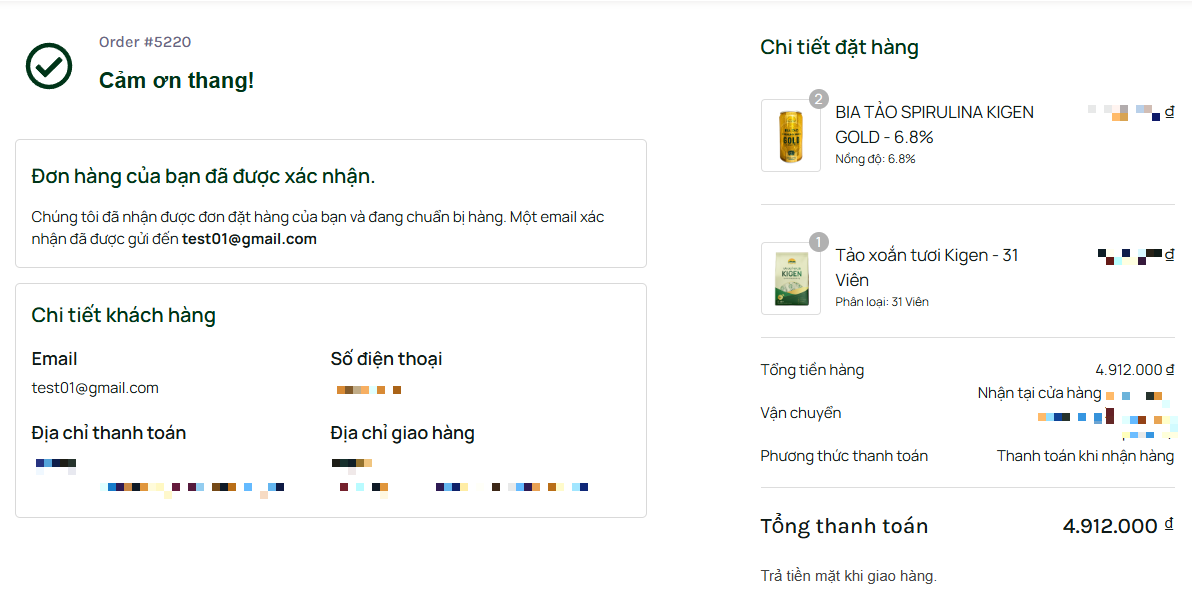
Task: Open the Tảo xoắn Kigen bag thumbnail
Action: [790, 279]
